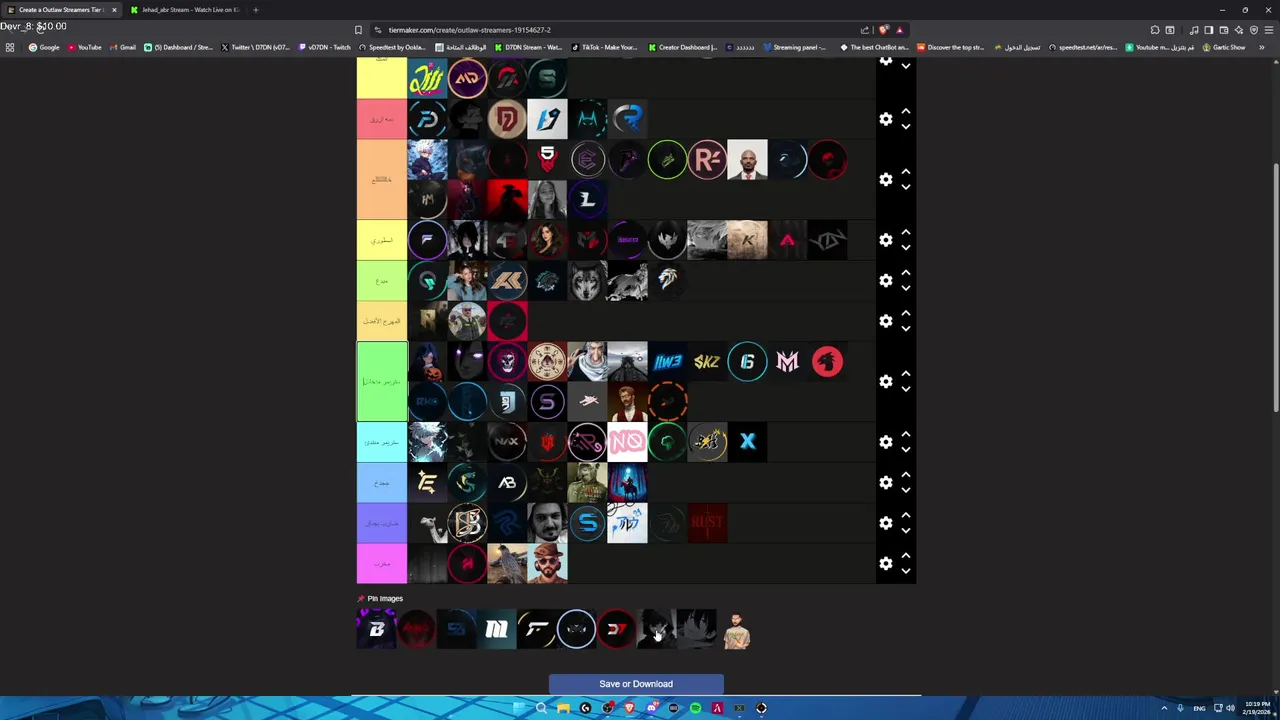
Task: Move the magenta tier row up
Action: [x=906, y=556]
